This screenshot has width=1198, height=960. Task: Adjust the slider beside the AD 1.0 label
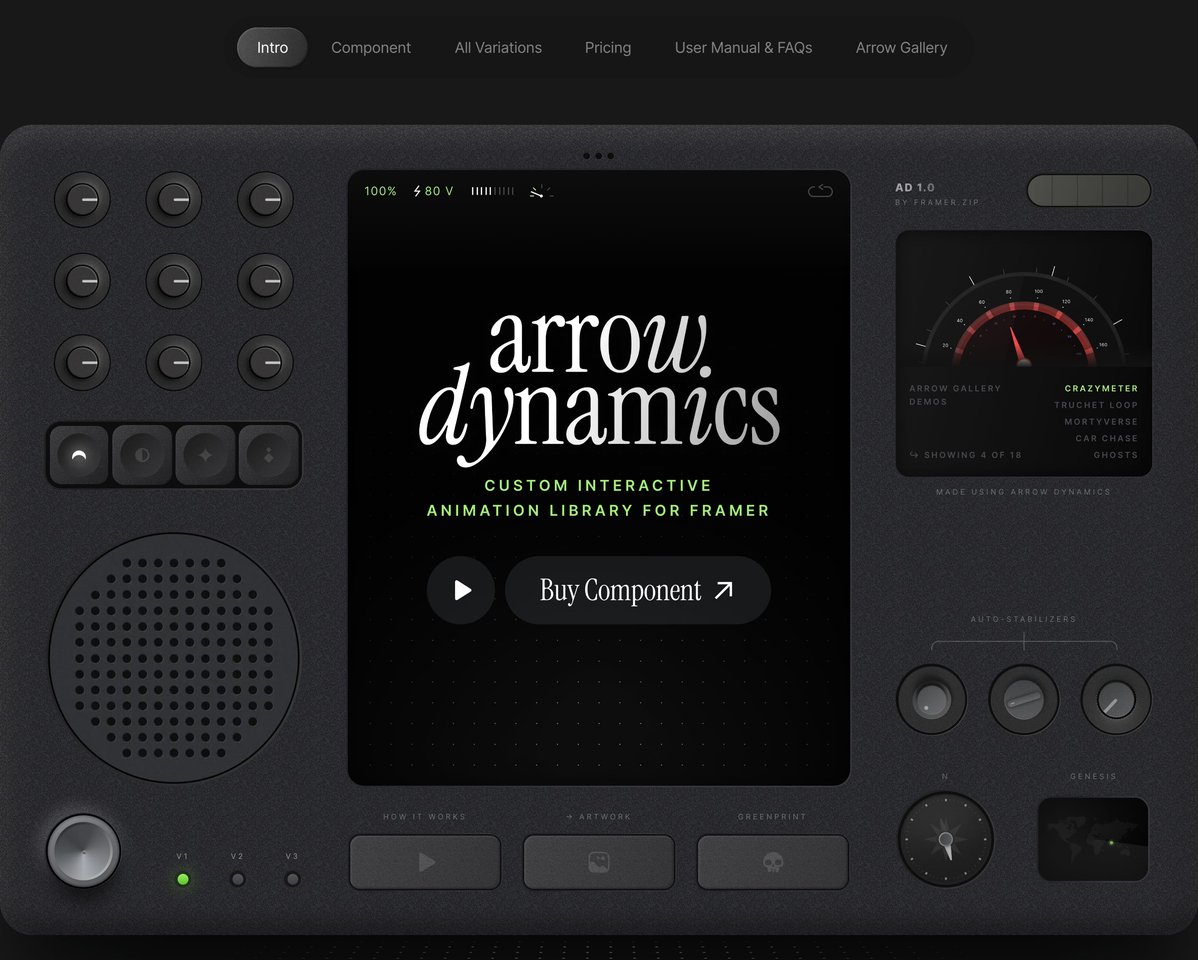(1089, 190)
